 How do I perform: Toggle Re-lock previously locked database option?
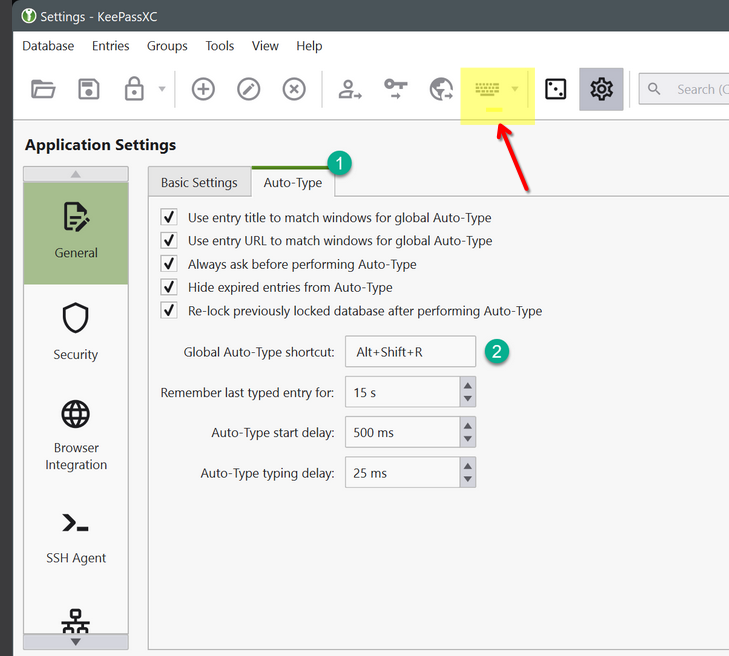[169, 310]
